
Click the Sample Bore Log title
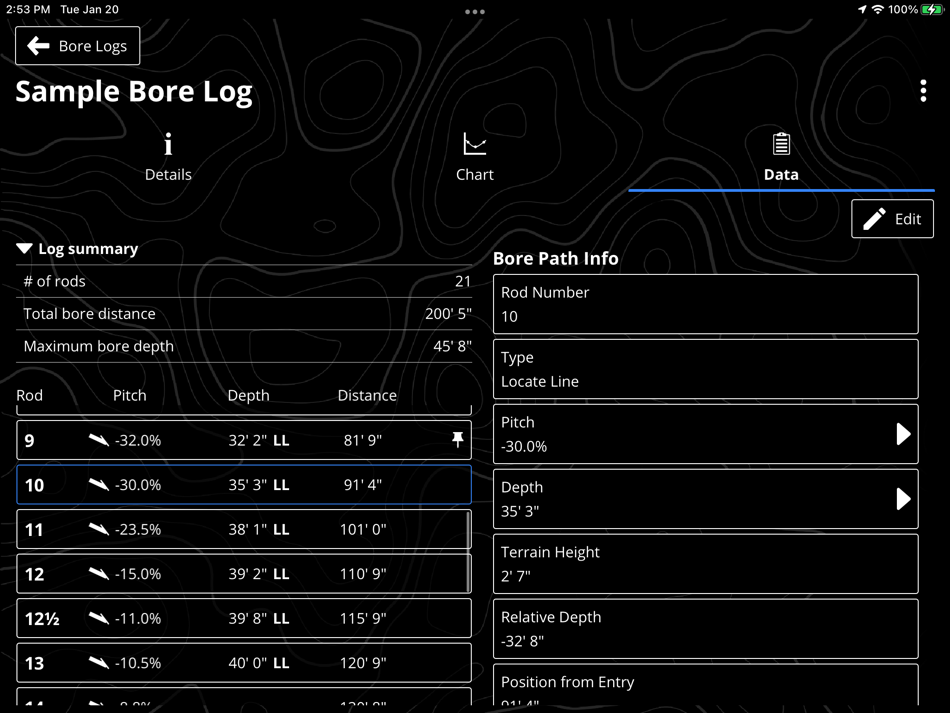click(x=134, y=93)
